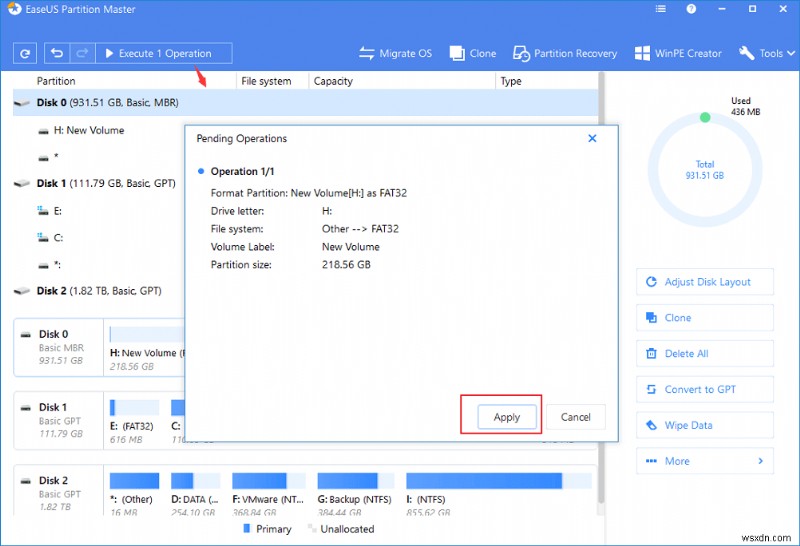800x546 pixels.
Task: Click Adjust Disk Layout button
Action: pos(705,282)
